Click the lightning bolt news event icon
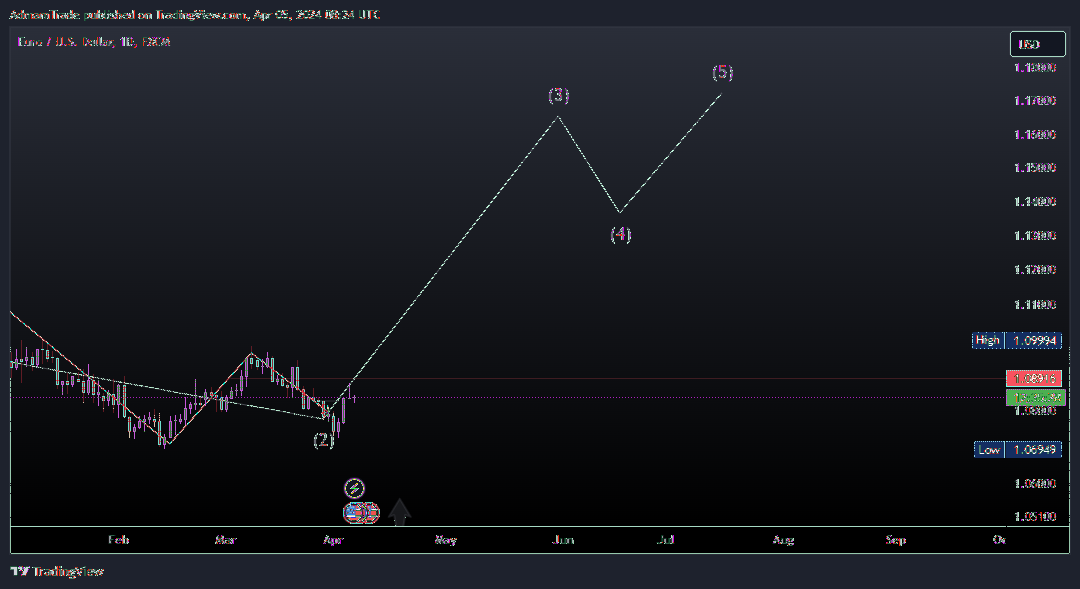Viewport: 1080px width, 589px height. click(x=354, y=488)
